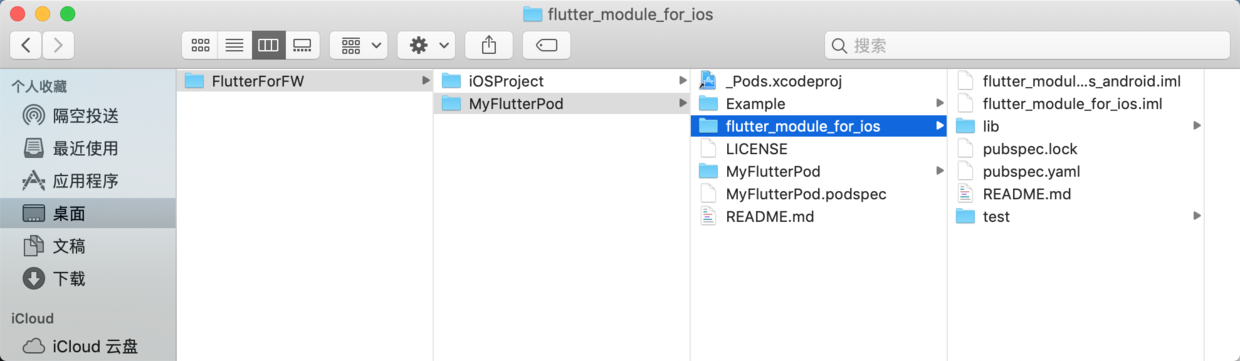Open 最近使用 in the sidebar
This screenshot has width=1240, height=361.
pyautogui.click(x=87, y=148)
